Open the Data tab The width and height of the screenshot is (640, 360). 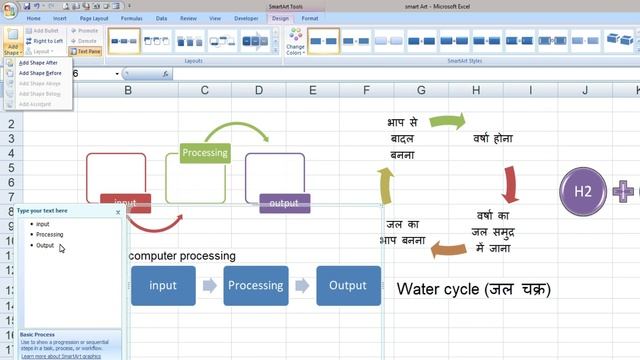tap(161, 18)
